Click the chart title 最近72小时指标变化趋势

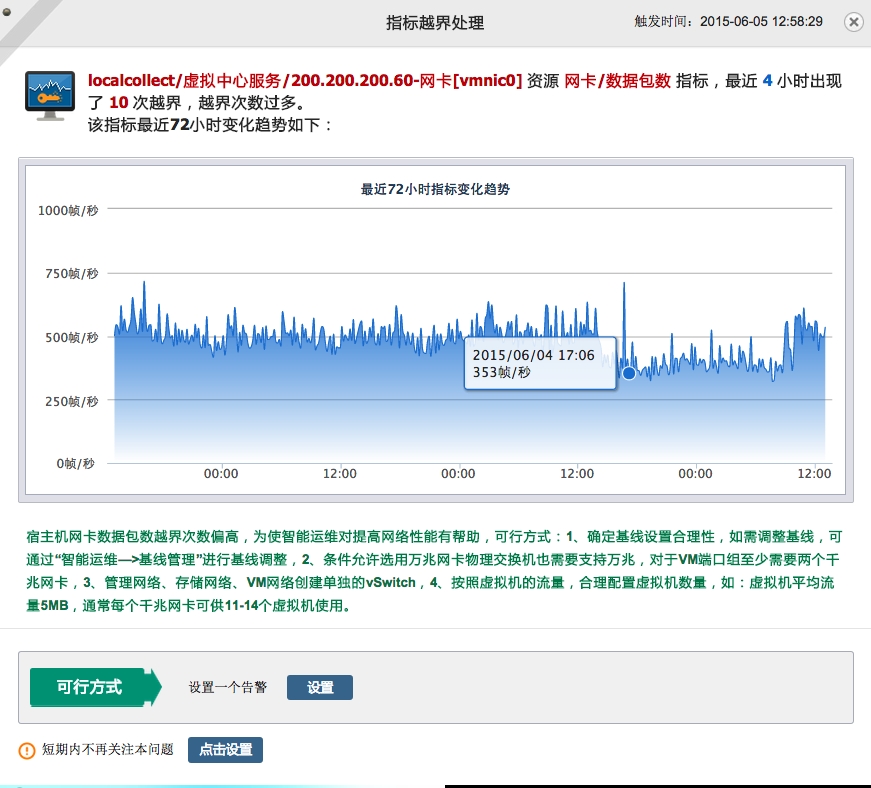(434, 191)
